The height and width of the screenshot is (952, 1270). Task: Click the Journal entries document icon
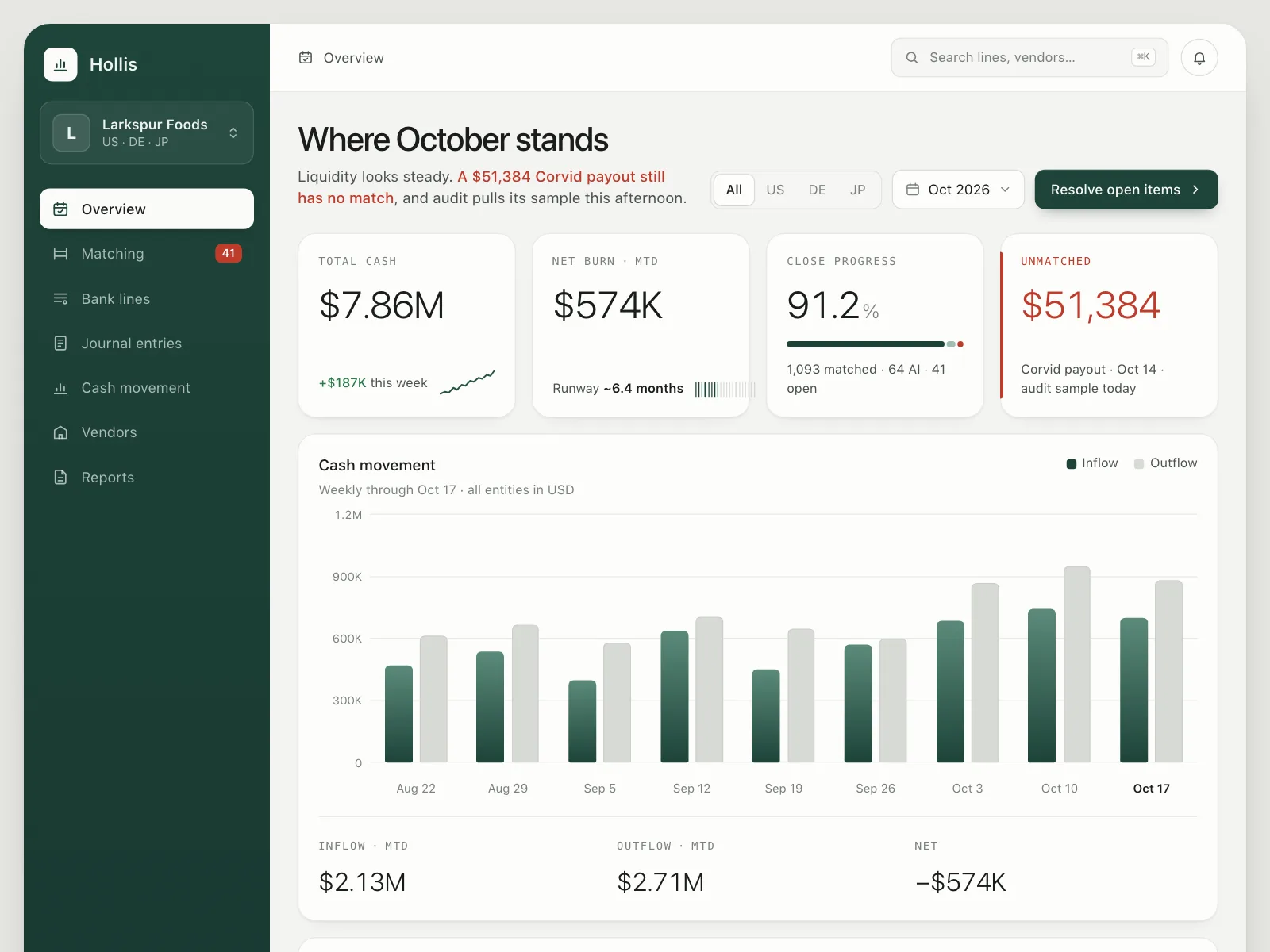tap(60, 344)
